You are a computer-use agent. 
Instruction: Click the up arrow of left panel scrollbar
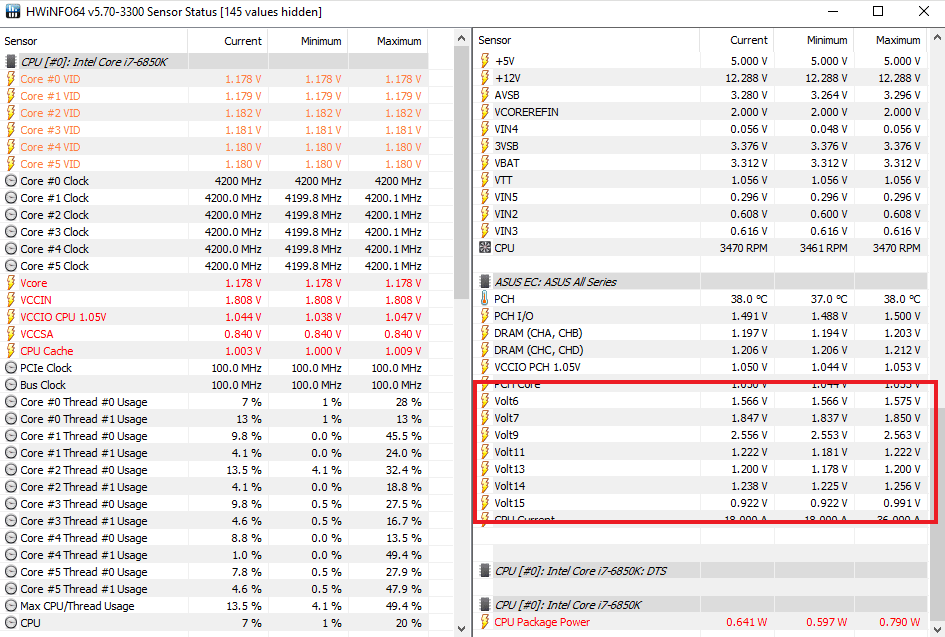462,39
